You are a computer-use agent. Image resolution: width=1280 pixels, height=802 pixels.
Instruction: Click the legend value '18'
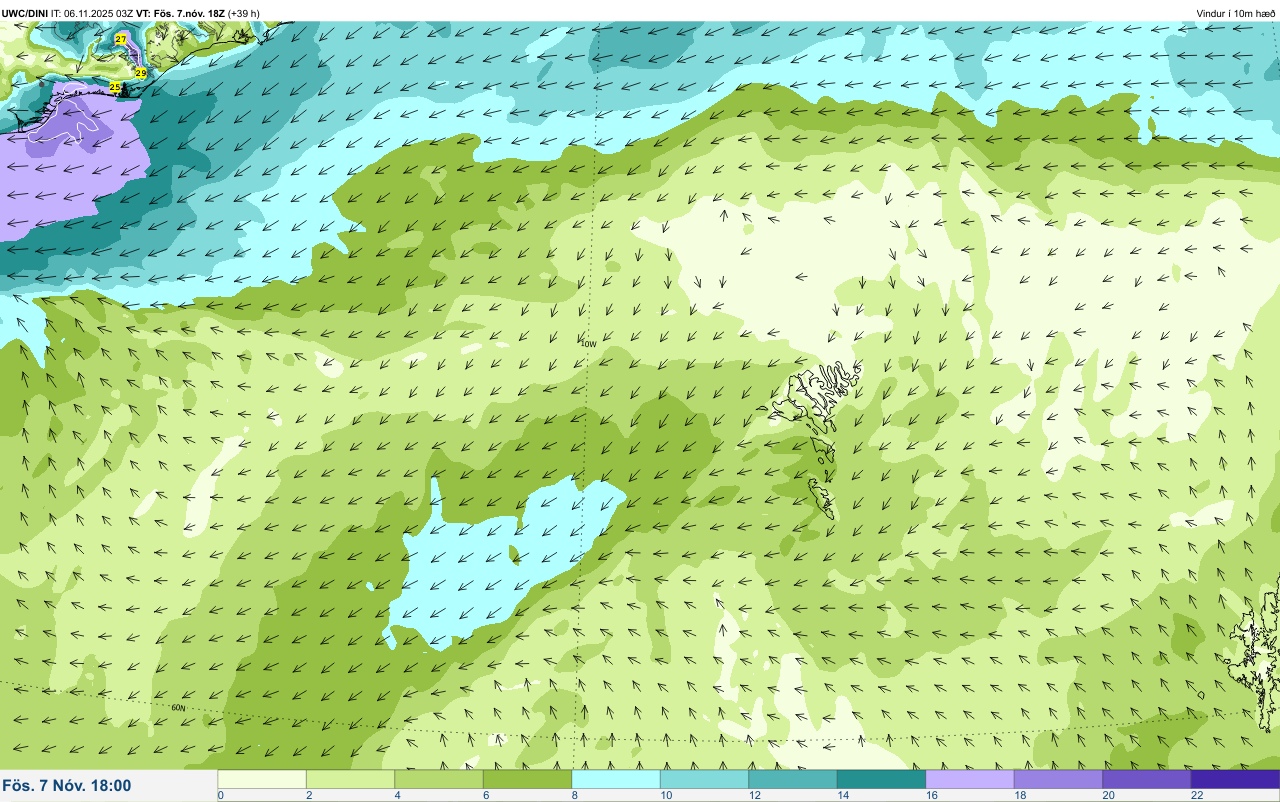coord(1020,795)
